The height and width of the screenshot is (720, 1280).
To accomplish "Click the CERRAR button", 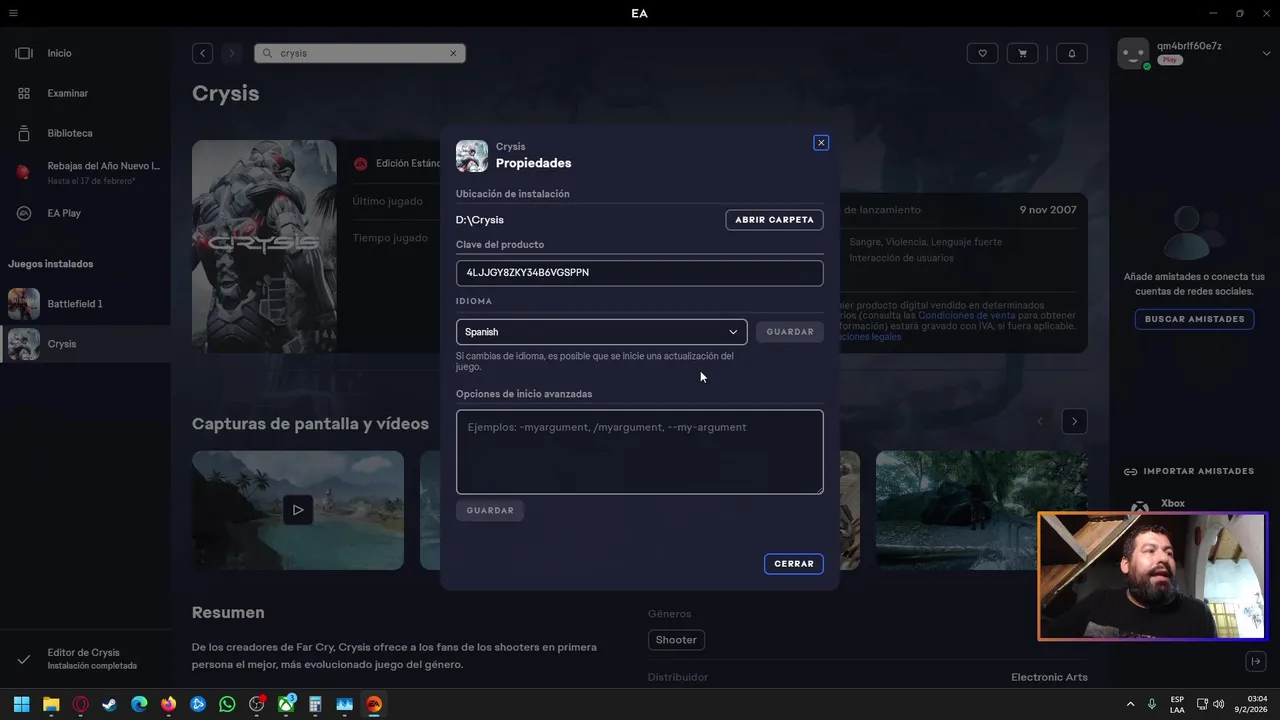I will (794, 564).
